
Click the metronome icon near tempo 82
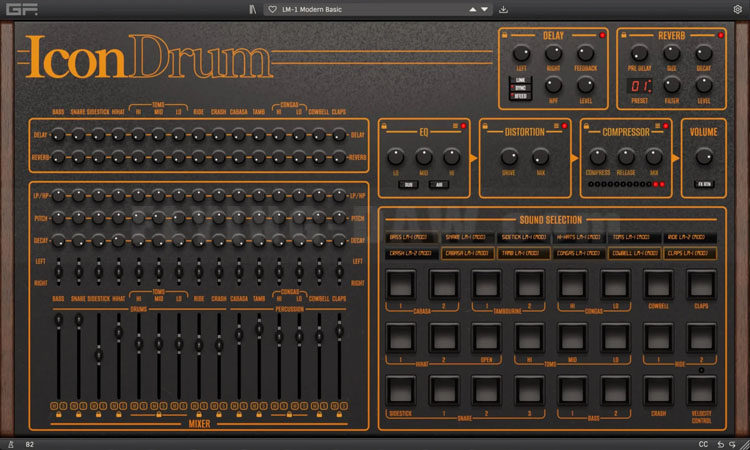11,444
